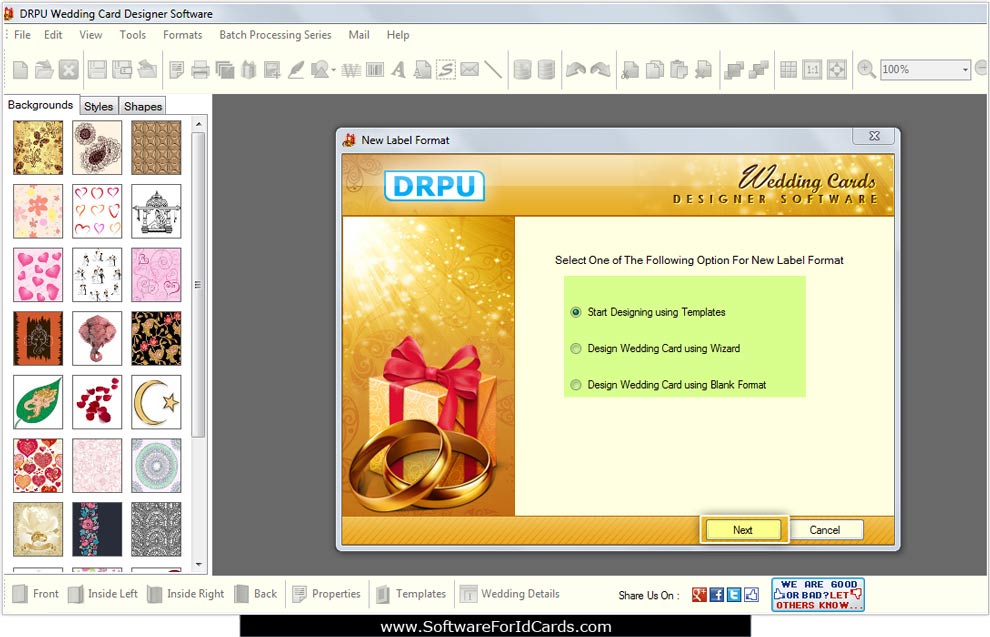This screenshot has height=637, width=990.
Task: Open file using the folder toolbar icon
Action: click(44, 69)
